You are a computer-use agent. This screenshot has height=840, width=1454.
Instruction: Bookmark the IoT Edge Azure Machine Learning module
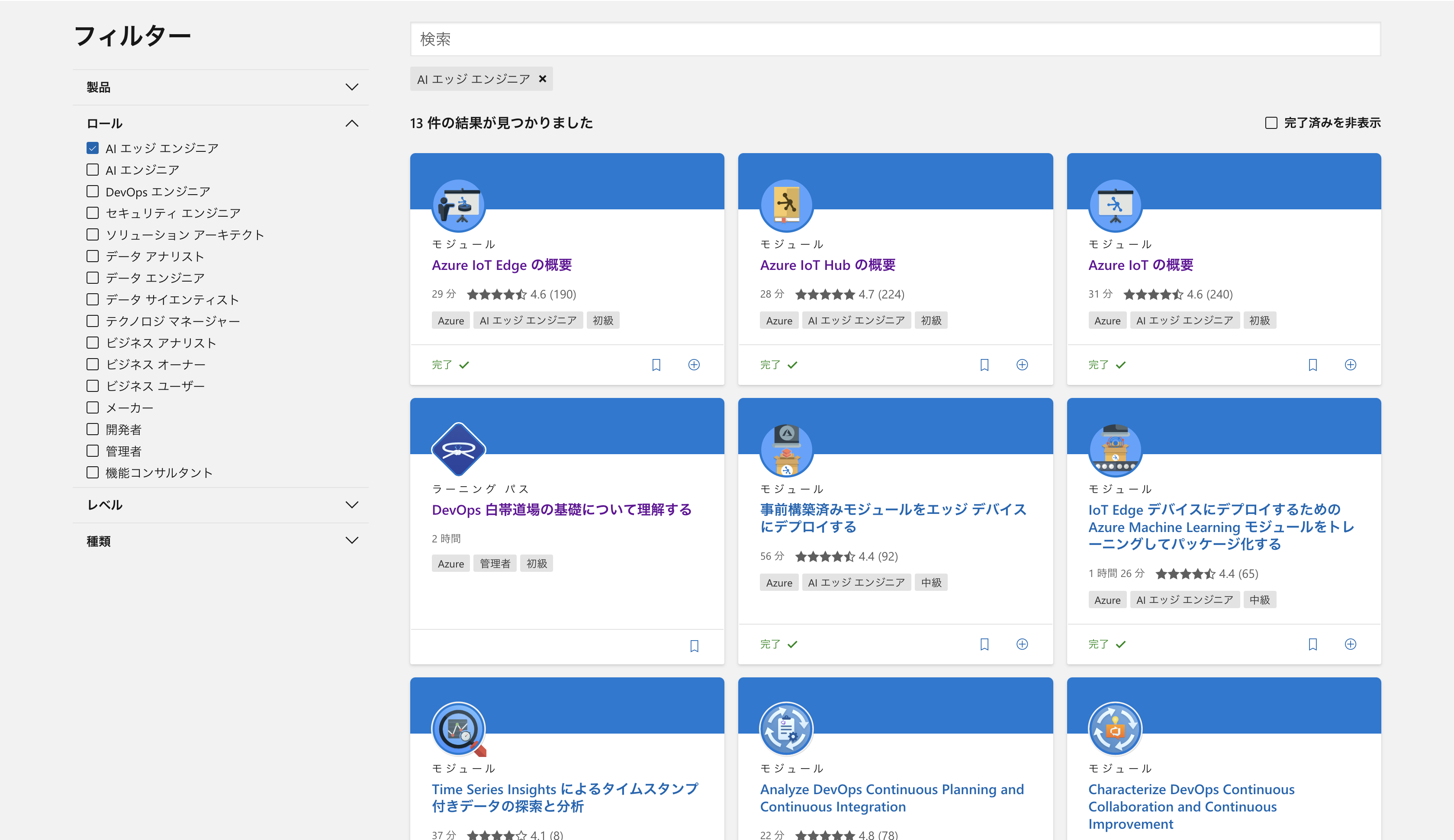pyautogui.click(x=1312, y=644)
